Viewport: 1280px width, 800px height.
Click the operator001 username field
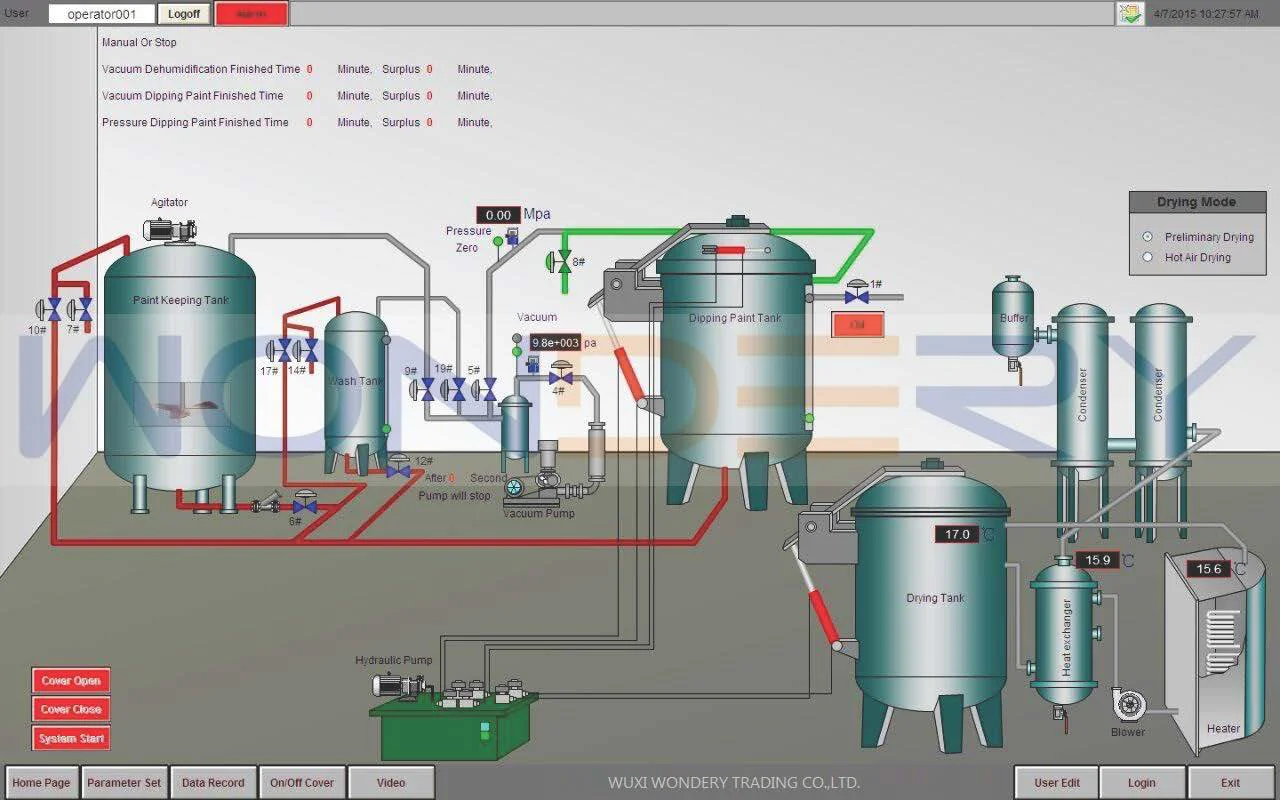[x=101, y=14]
